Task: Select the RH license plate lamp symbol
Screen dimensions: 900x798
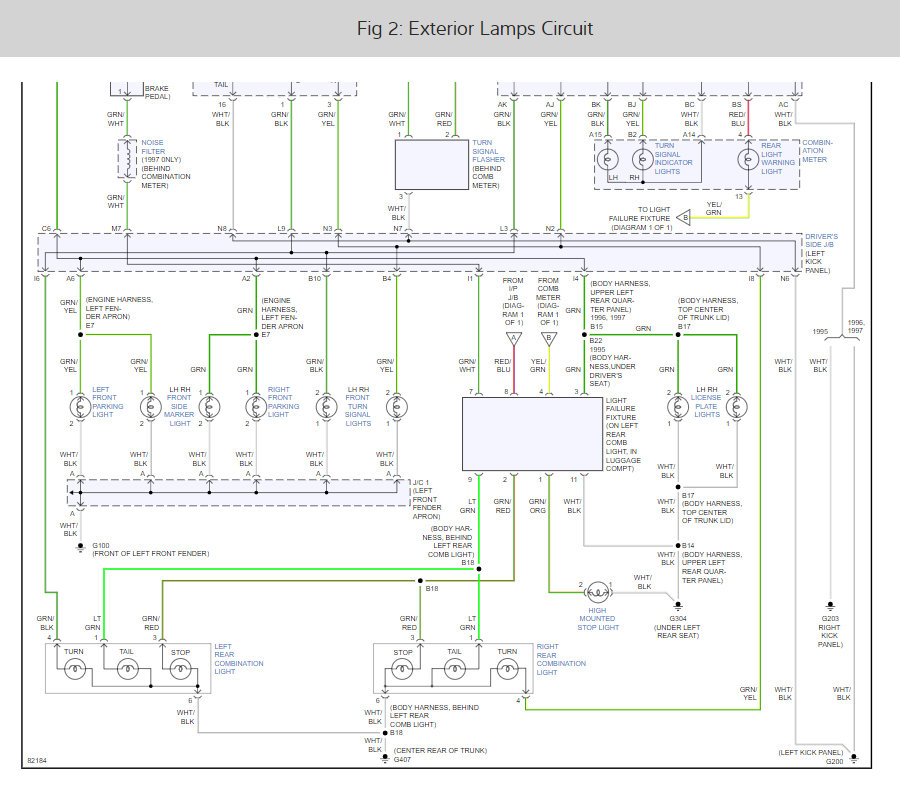Action: pyautogui.click(x=736, y=407)
